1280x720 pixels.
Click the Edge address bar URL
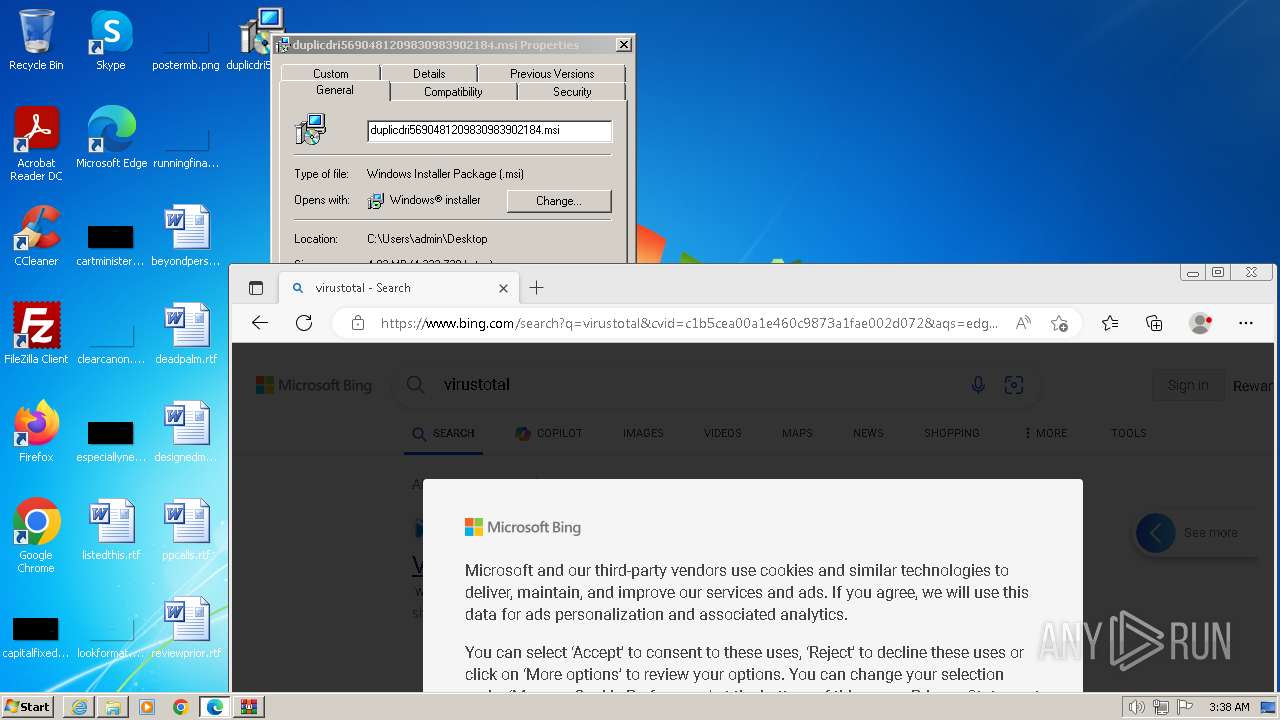click(x=689, y=323)
